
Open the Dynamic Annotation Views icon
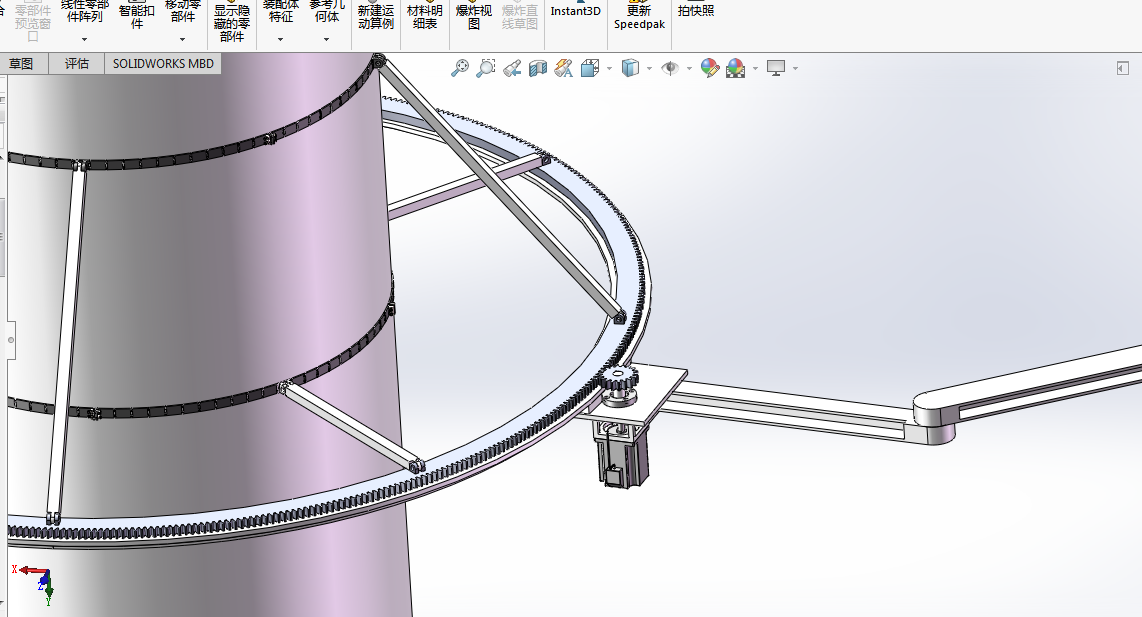coord(564,68)
